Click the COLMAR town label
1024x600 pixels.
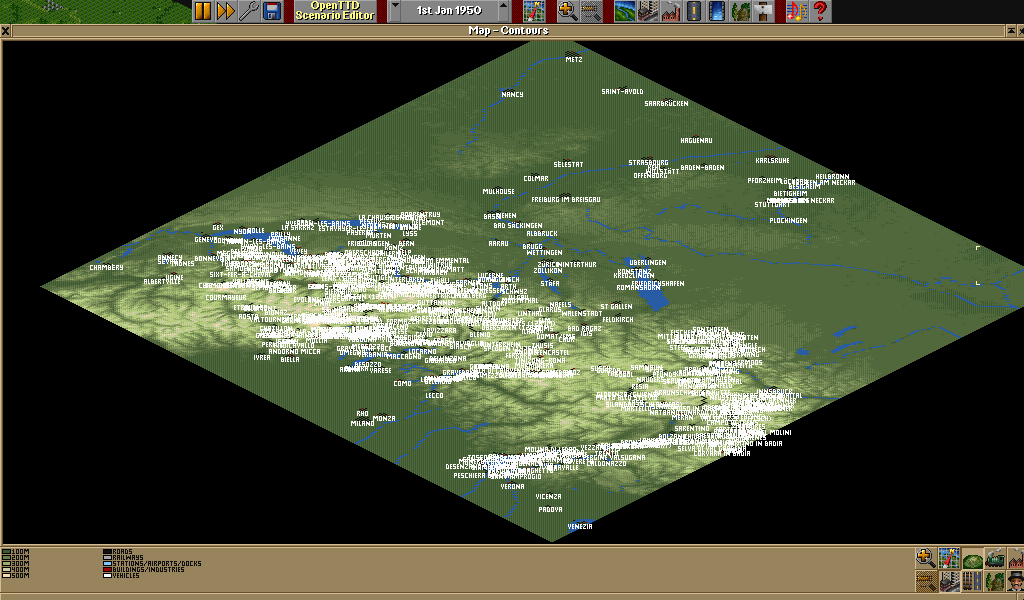(536, 178)
